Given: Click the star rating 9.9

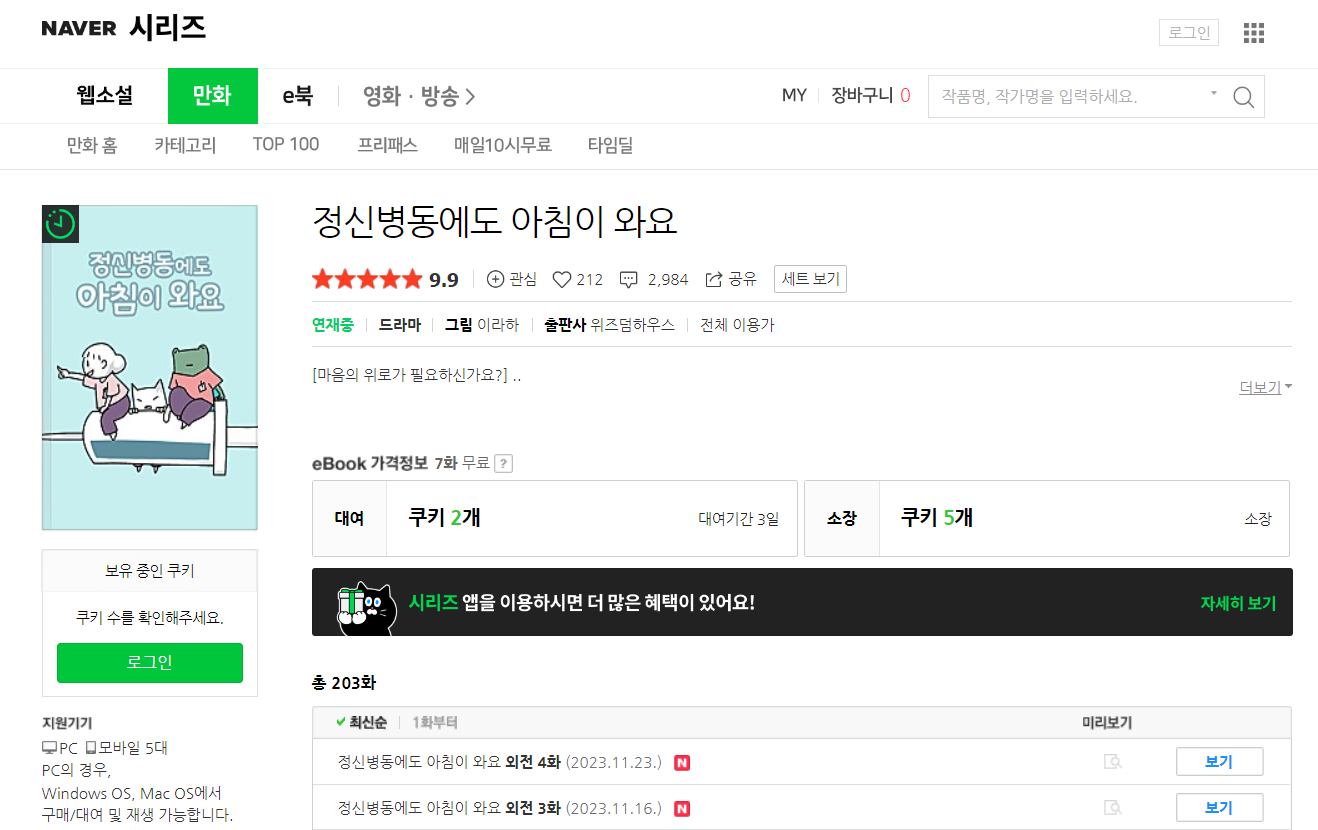Looking at the screenshot, I should tap(385, 279).
